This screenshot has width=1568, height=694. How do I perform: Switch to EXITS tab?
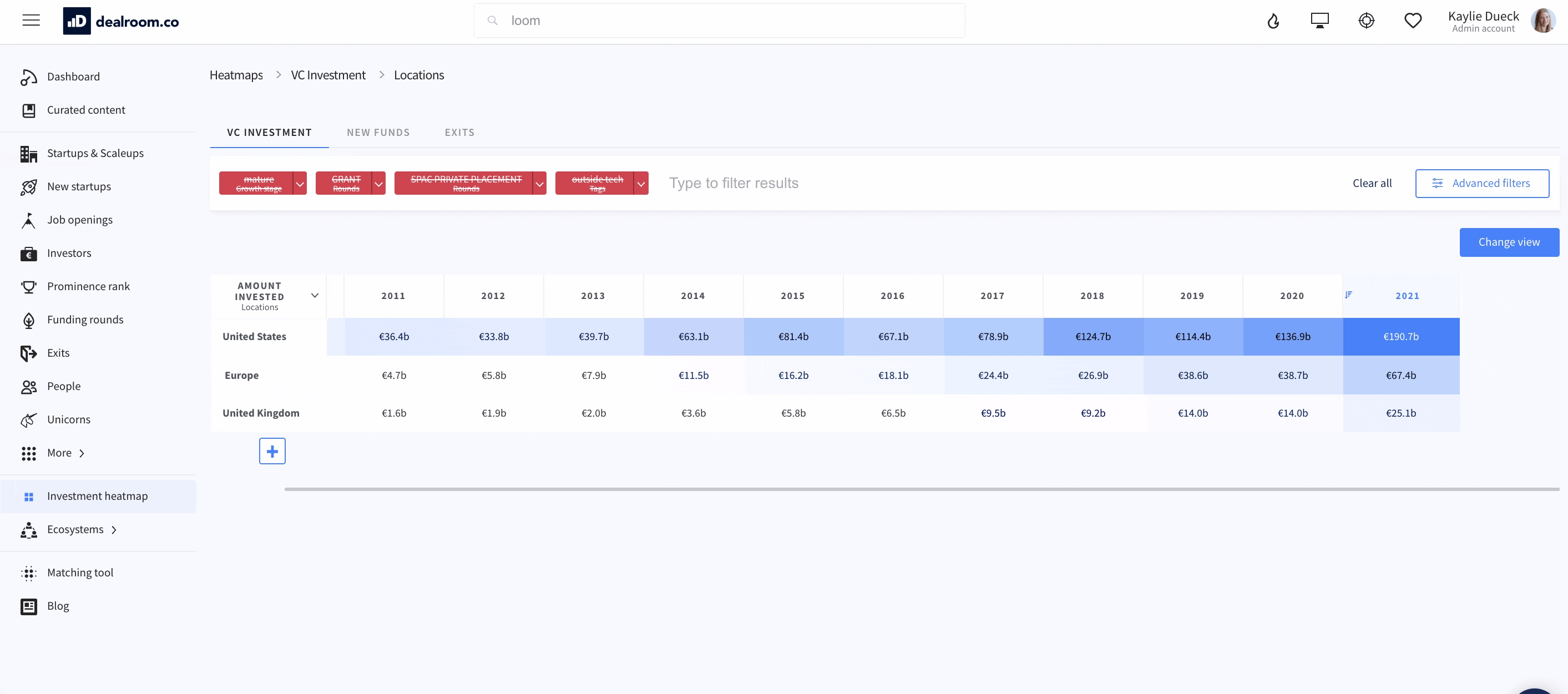pyautogui.click(x=459, y=133)
